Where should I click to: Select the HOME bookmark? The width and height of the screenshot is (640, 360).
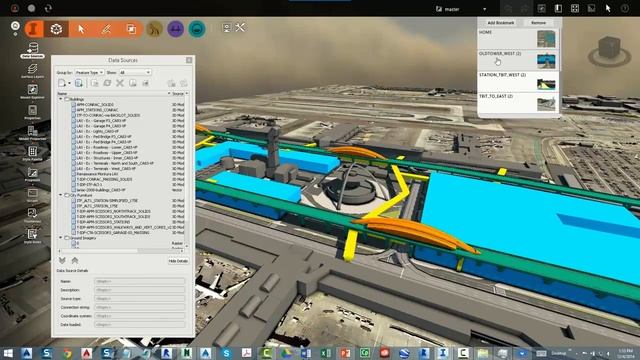[518, 39]
